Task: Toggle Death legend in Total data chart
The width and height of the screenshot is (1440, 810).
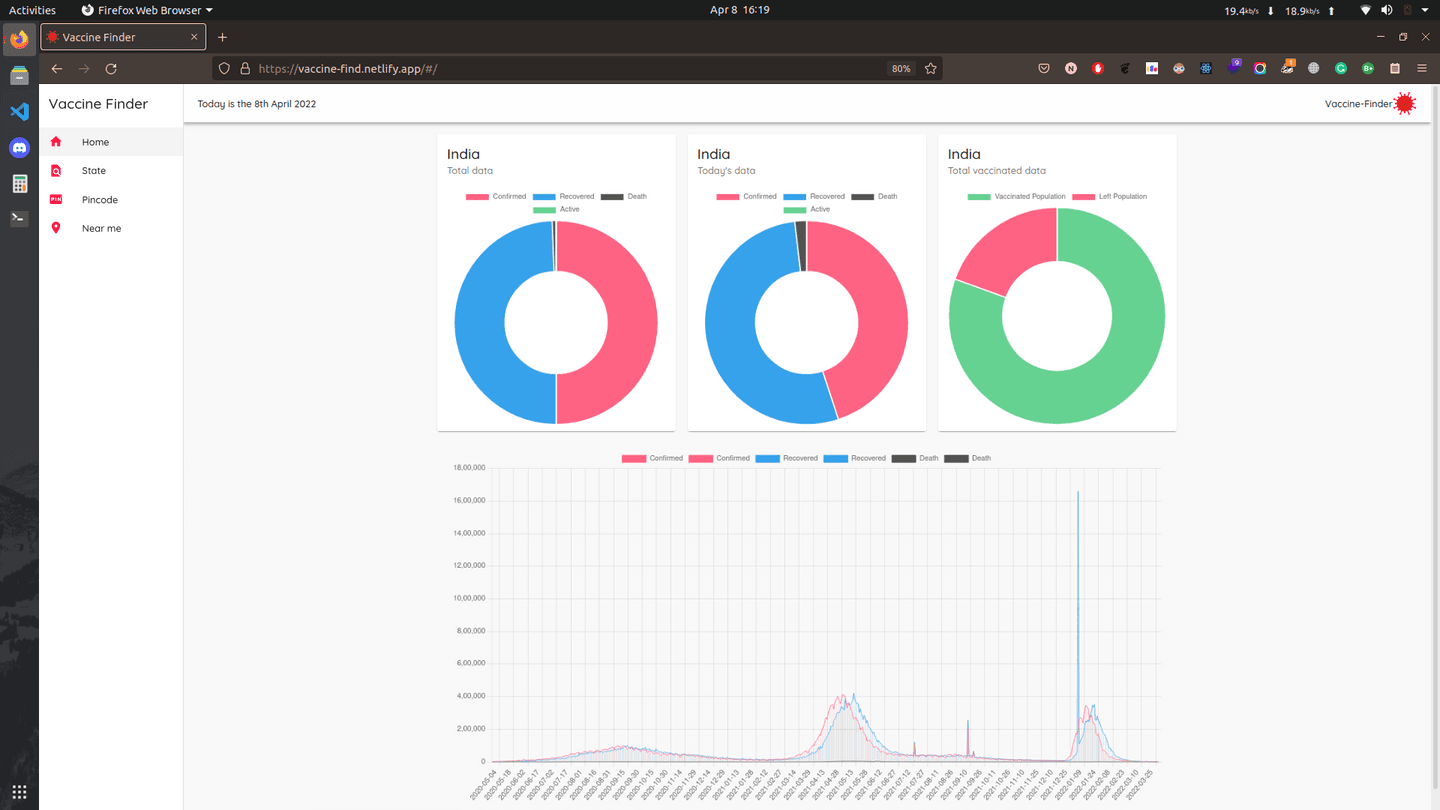Action: pos(624,196)
